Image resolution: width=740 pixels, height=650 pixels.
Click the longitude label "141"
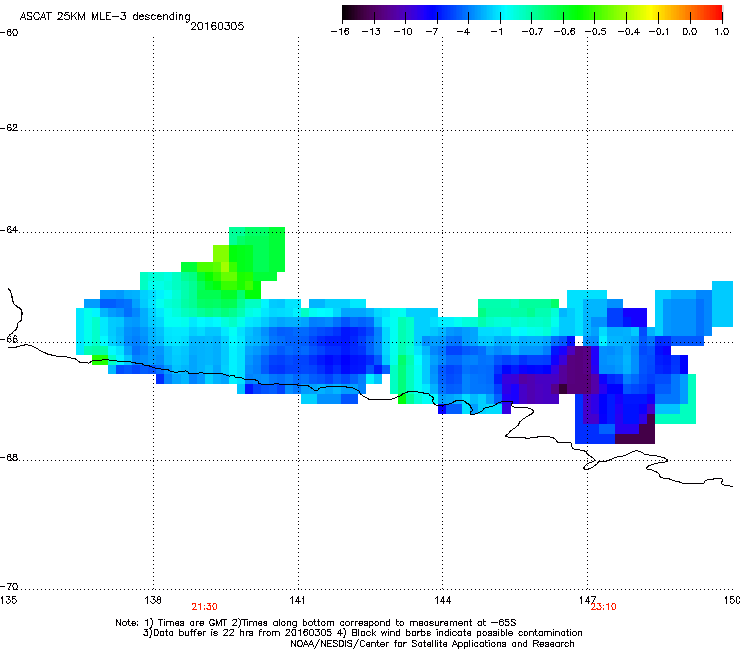(x=298, y=600)
